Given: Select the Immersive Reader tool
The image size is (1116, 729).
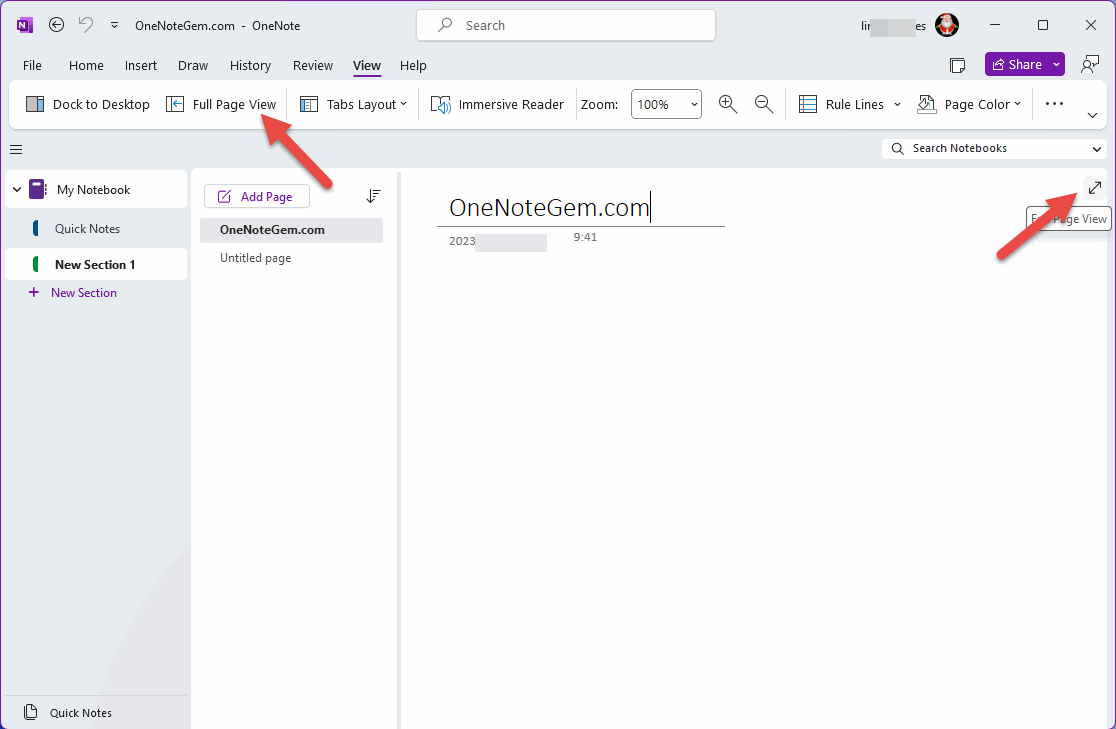Looking at the screenshot, I should coord(496,104).
